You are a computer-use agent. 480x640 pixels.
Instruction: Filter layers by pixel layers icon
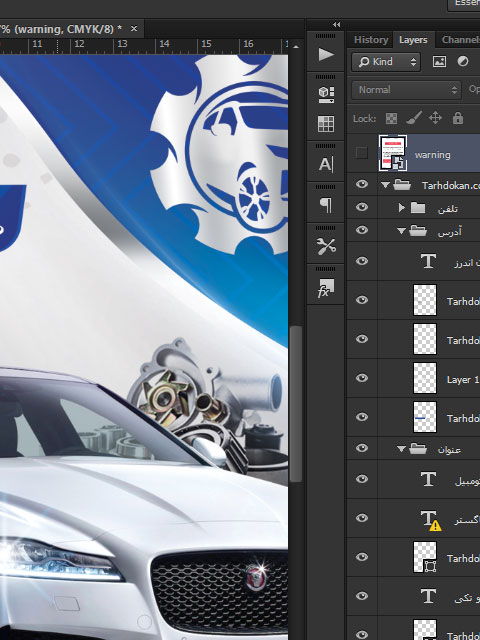[439, 62]
